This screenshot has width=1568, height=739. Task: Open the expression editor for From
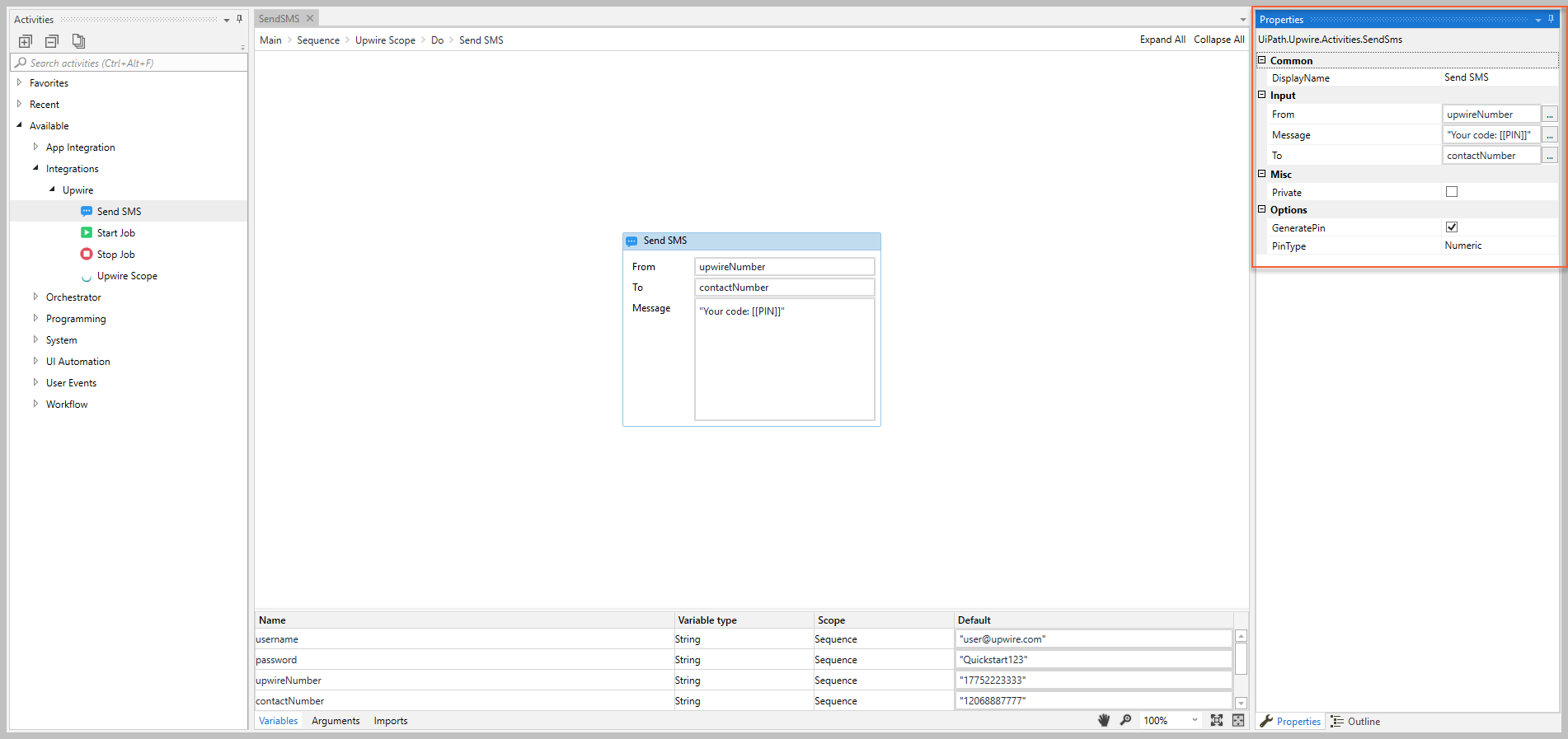coord(1550,114)
